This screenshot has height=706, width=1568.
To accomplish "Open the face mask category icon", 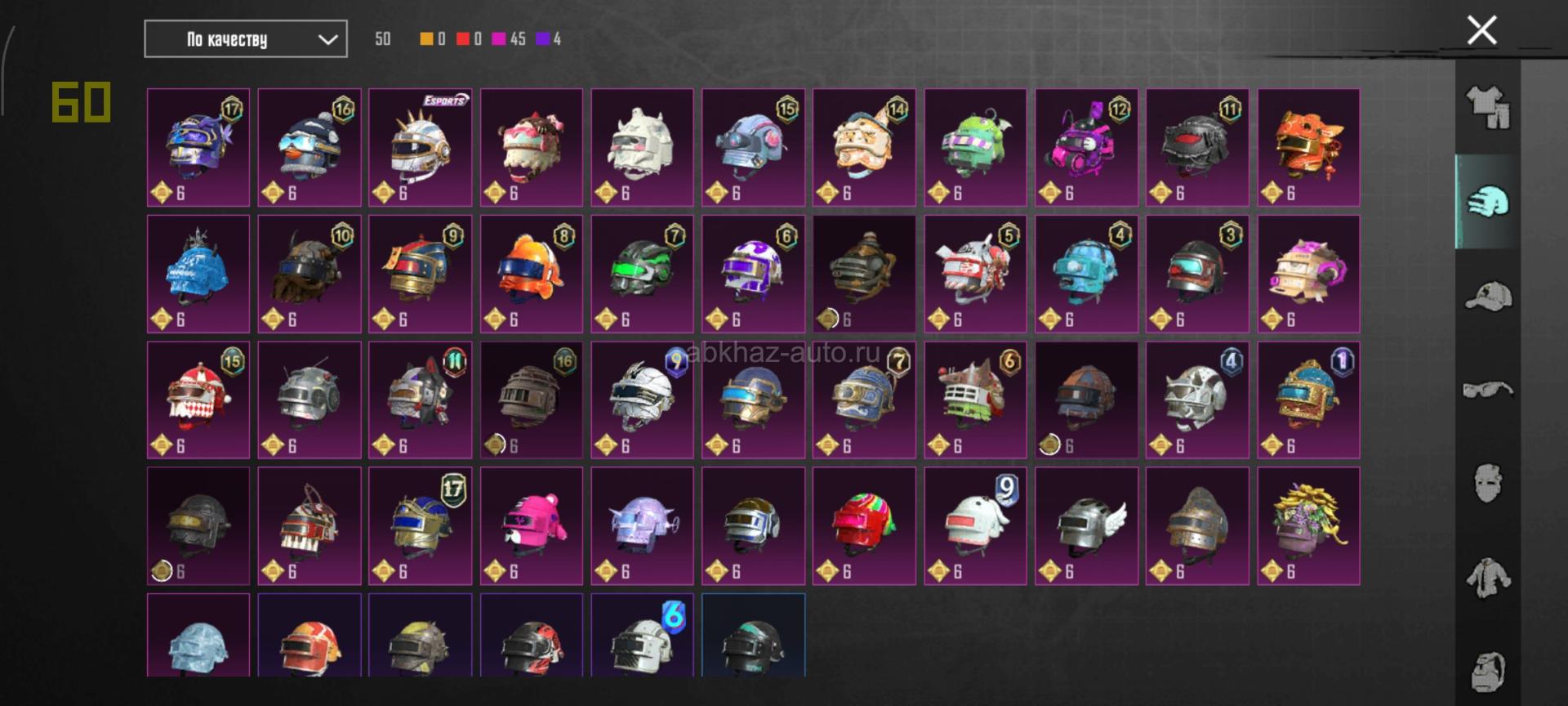I will tap(1488, 483).
